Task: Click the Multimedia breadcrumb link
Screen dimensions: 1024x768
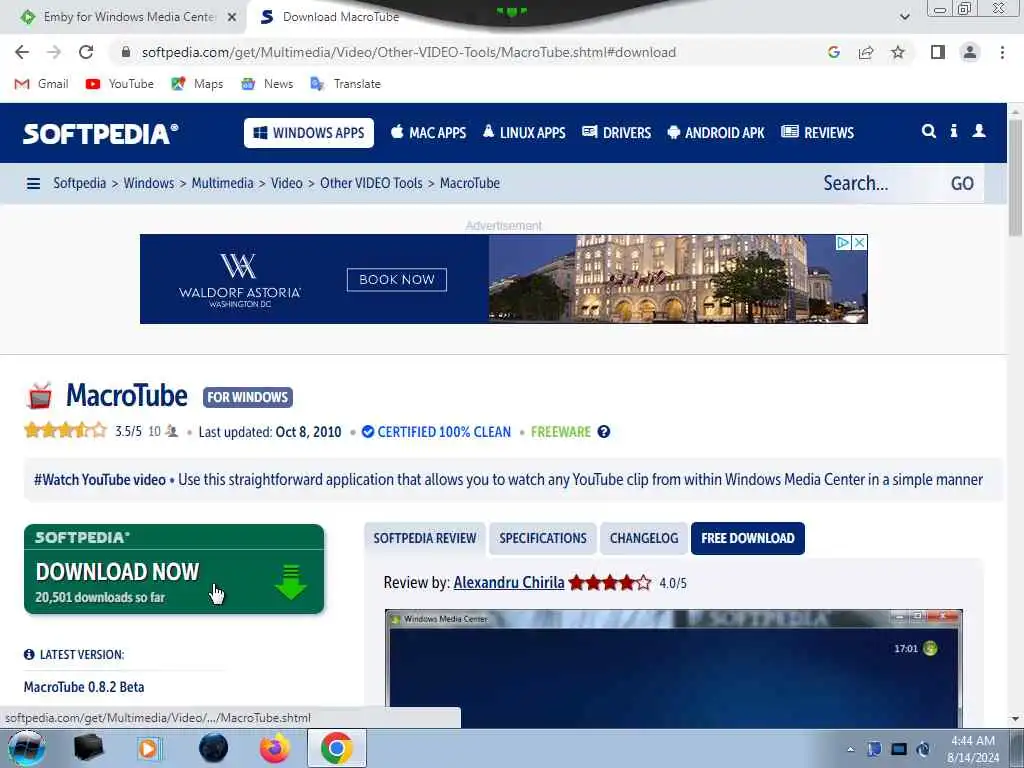Action: (222, 184)
